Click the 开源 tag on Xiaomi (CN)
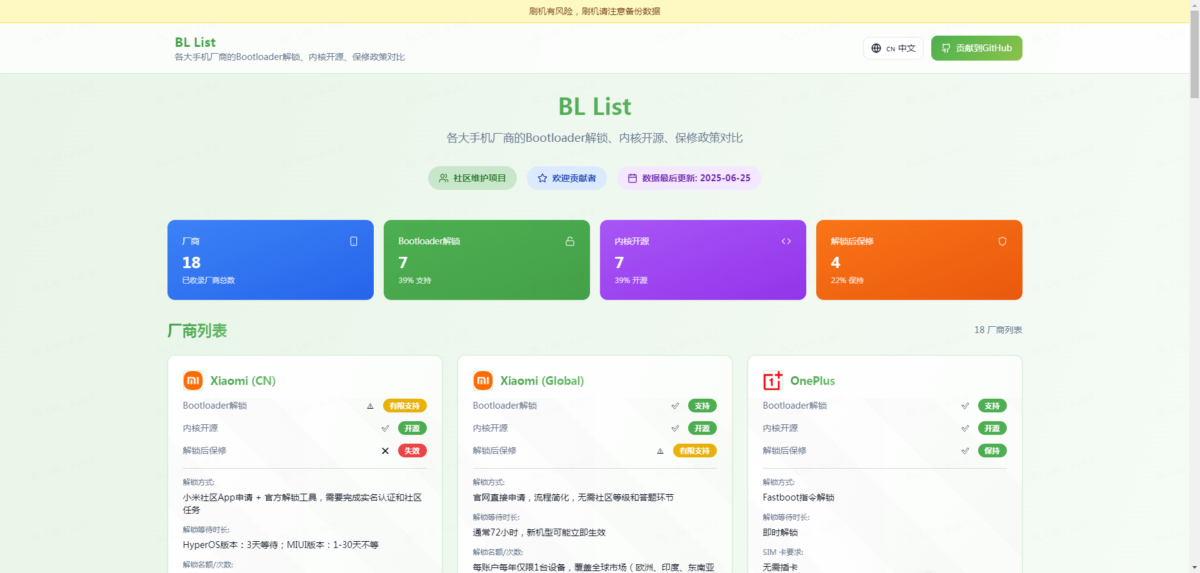Viewport: 1200px width, 573px height. tap(412, 428)
